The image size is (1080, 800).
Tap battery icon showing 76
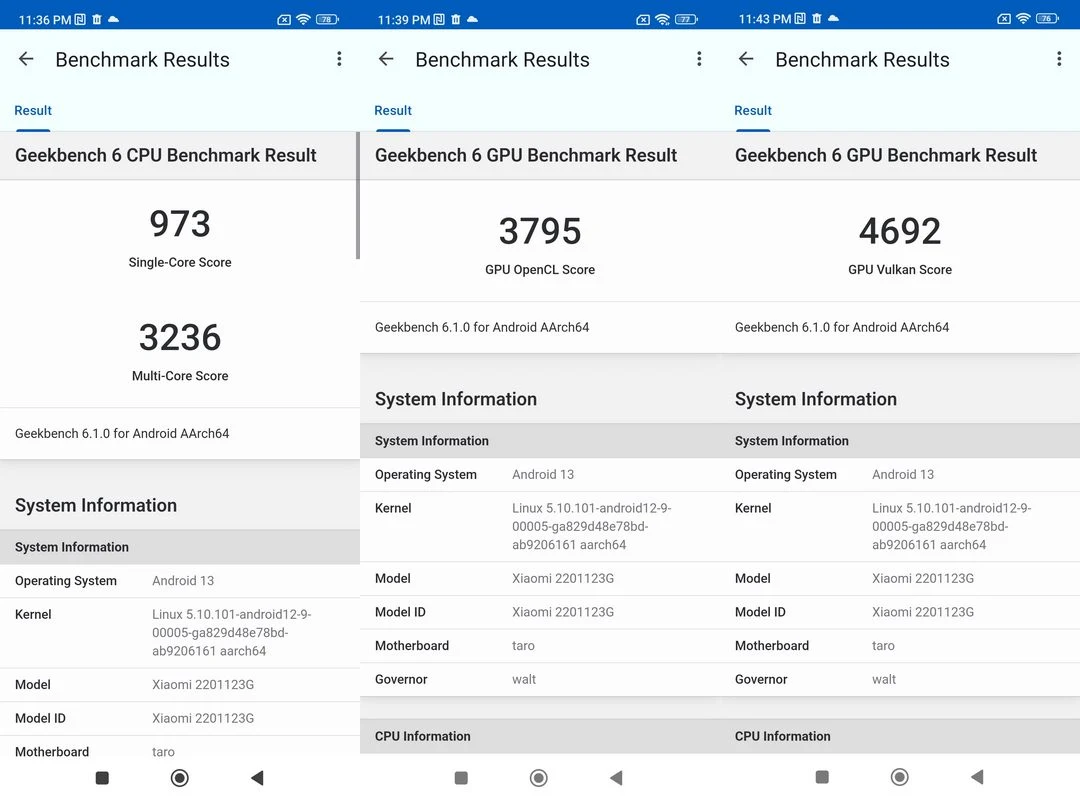(1047, 19)
